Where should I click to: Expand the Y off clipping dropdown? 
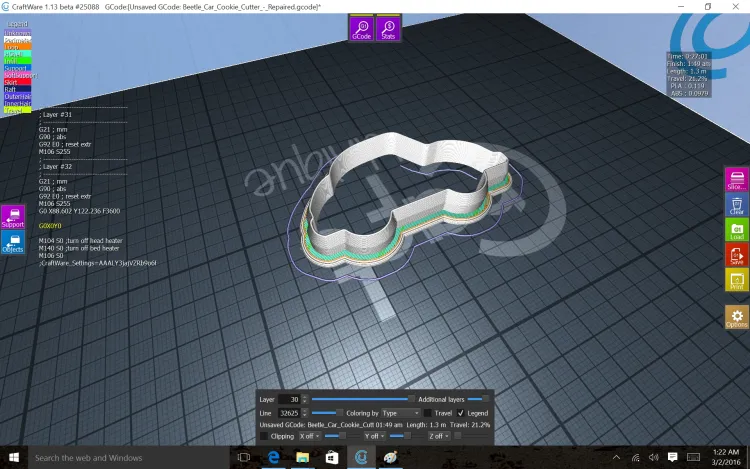pos(374,436)
